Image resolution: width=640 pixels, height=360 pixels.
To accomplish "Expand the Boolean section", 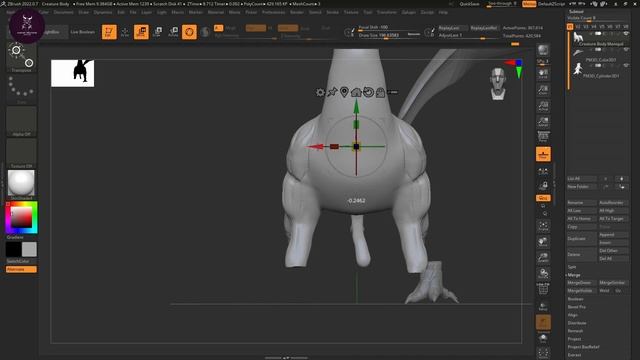I will pyautogui.click(x=576, y=299).
